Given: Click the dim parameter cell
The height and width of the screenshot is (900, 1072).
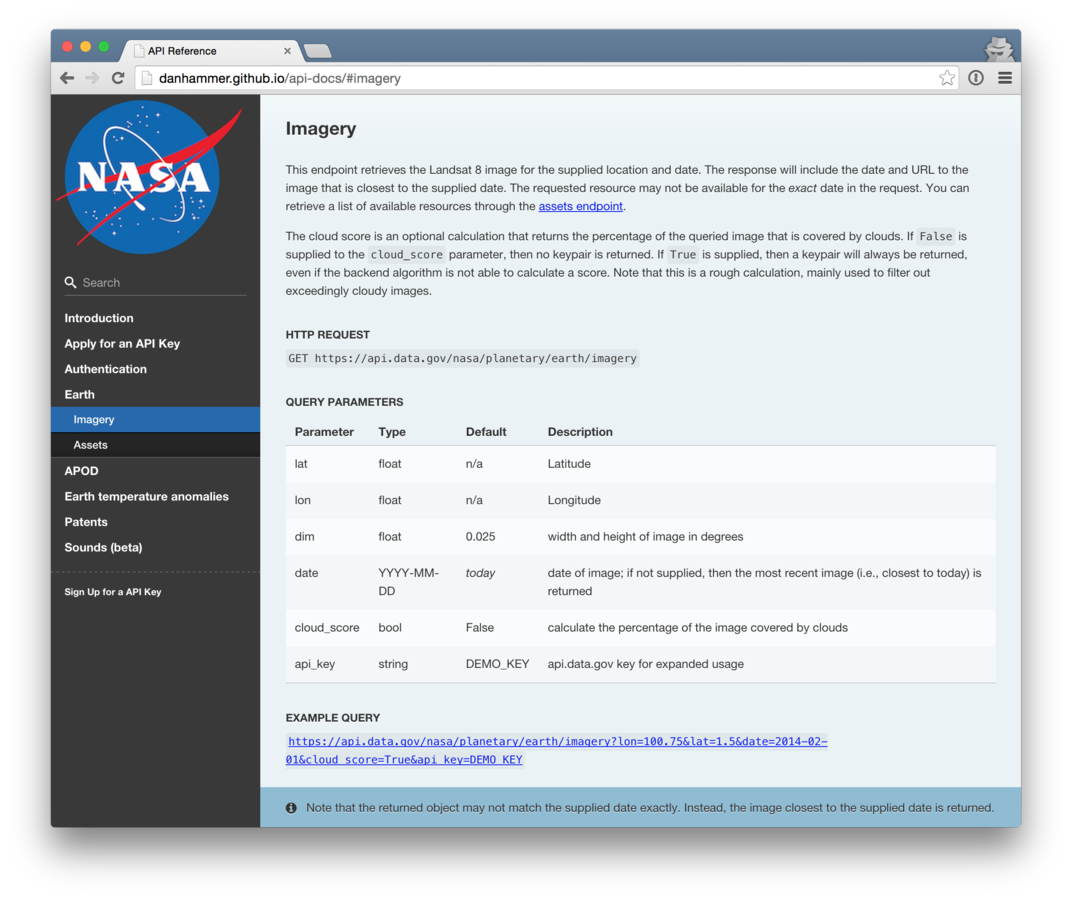Looking at the screenshot, I should coord(304,536).
